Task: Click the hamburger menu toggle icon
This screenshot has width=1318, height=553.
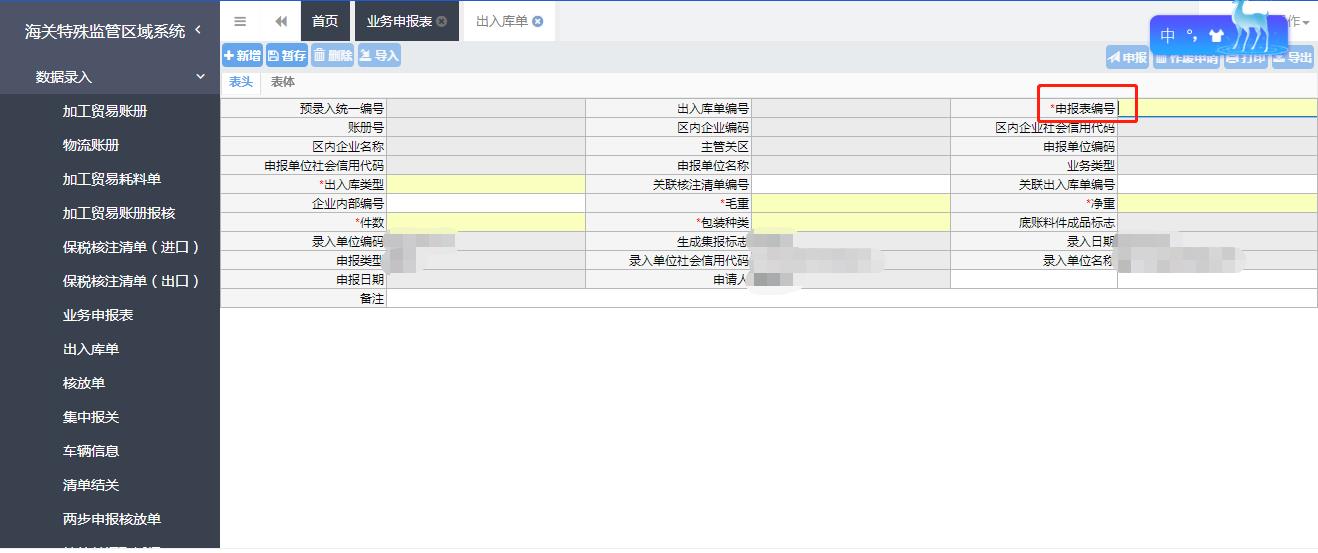Action: pos(240,21)
